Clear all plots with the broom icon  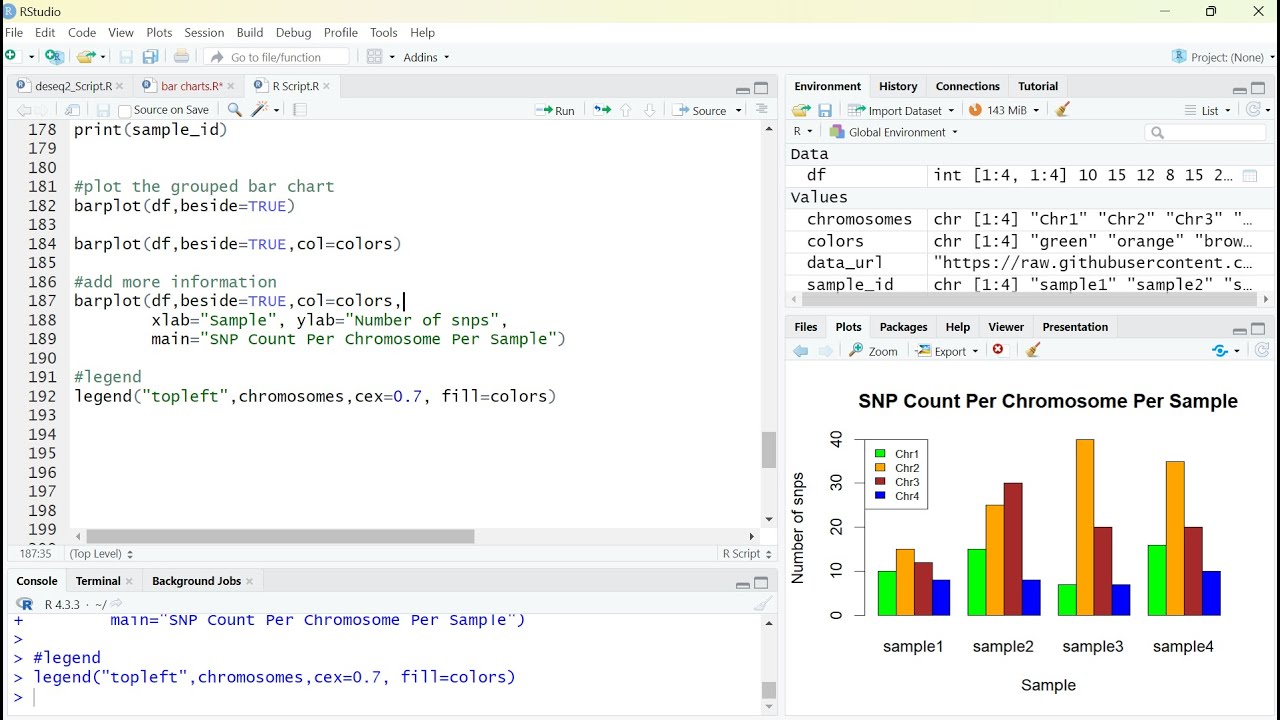click(x=1033, y=350)
